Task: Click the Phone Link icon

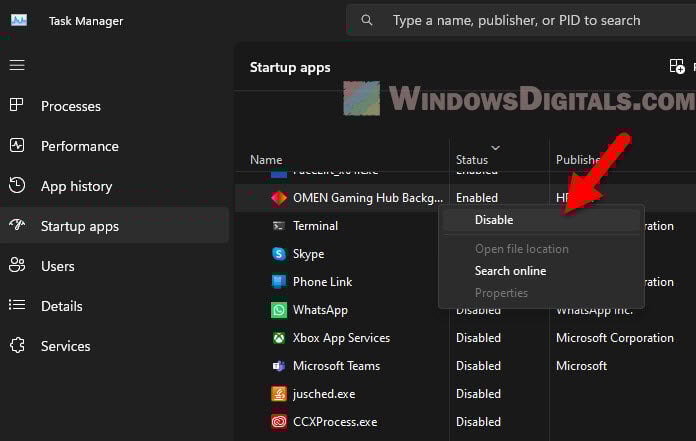Action: pyautogui.click(x=279, y=282)
